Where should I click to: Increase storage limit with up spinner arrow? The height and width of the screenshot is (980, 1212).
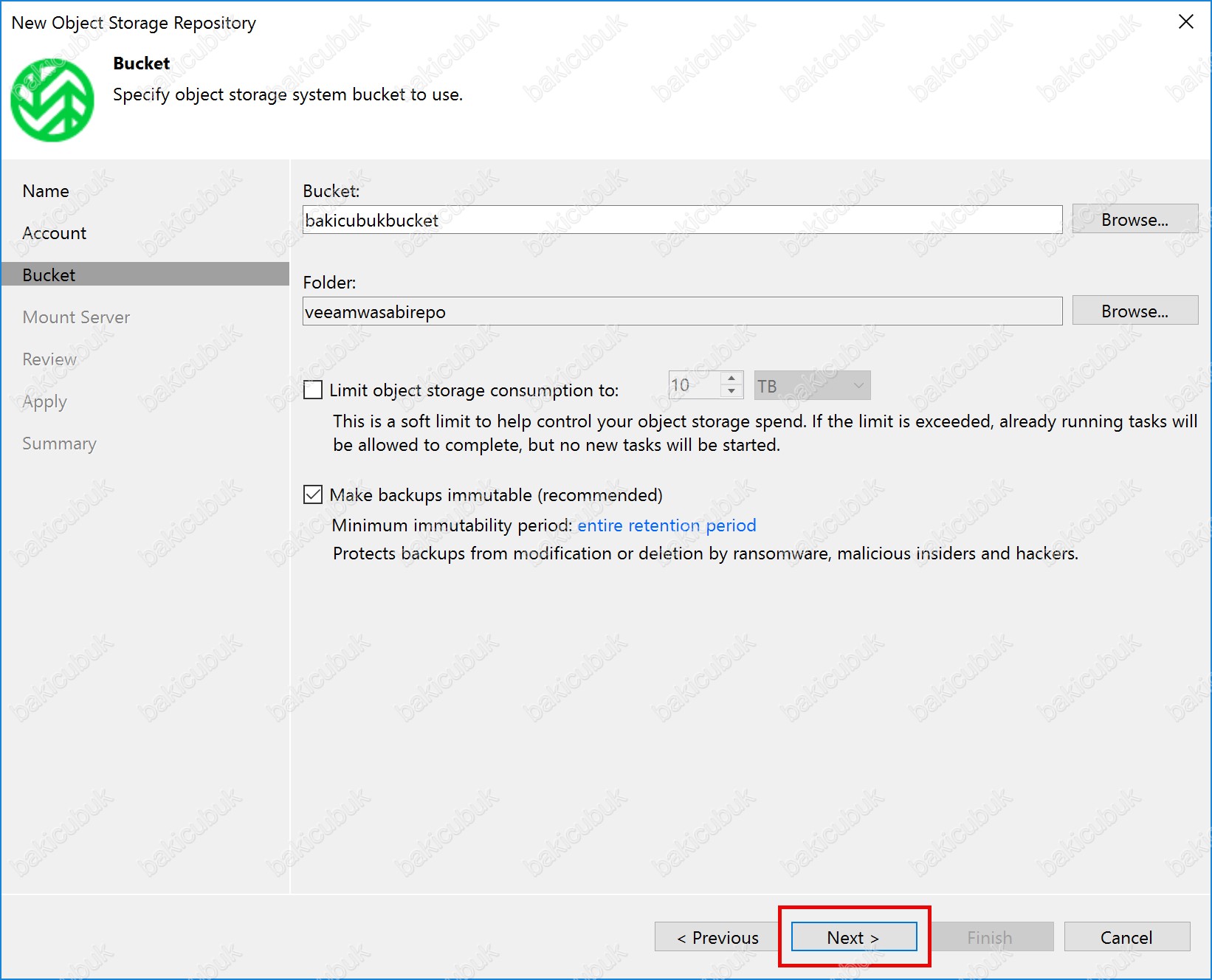[x=731, y=379]
